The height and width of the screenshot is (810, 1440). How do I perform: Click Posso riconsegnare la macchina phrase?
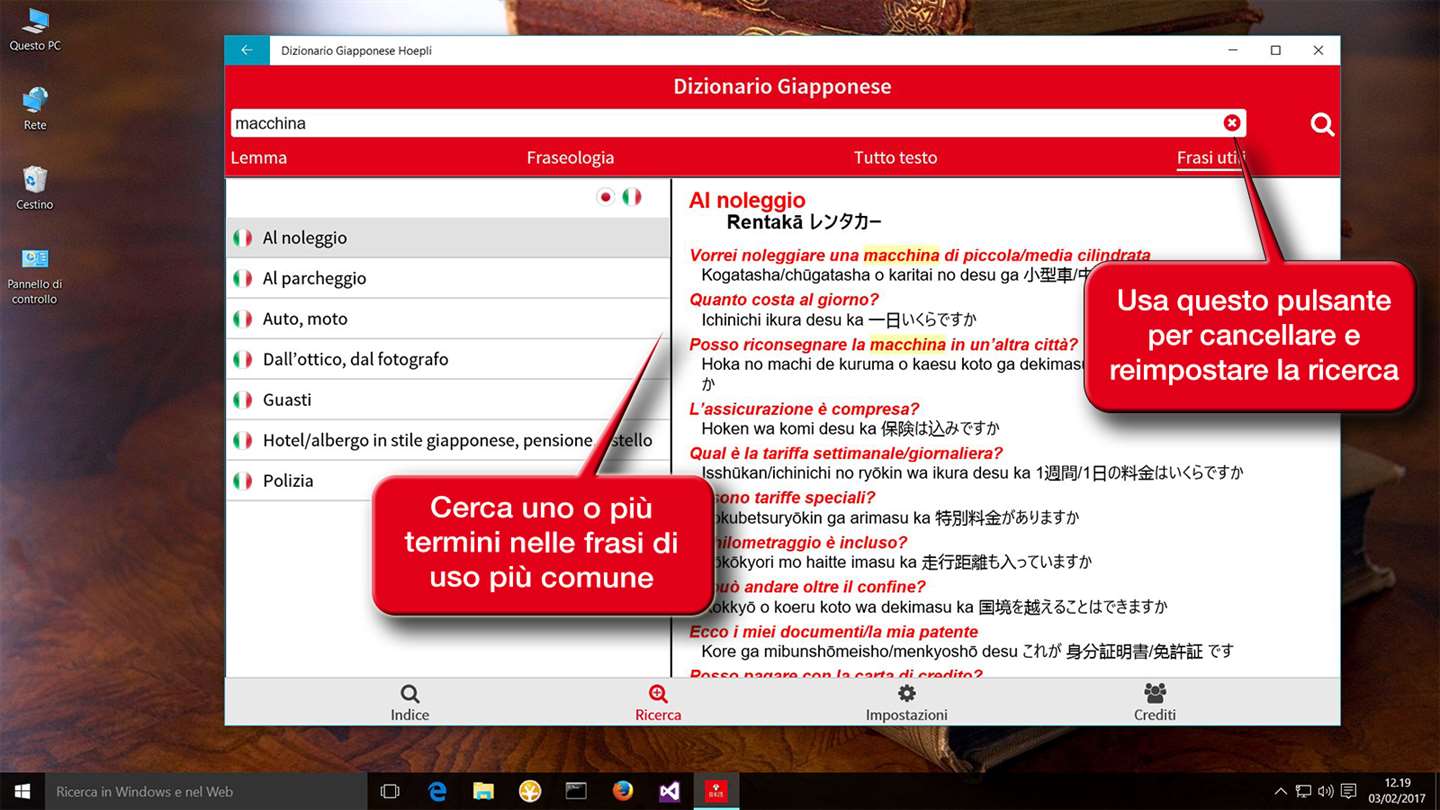click(x=883, y=344)
